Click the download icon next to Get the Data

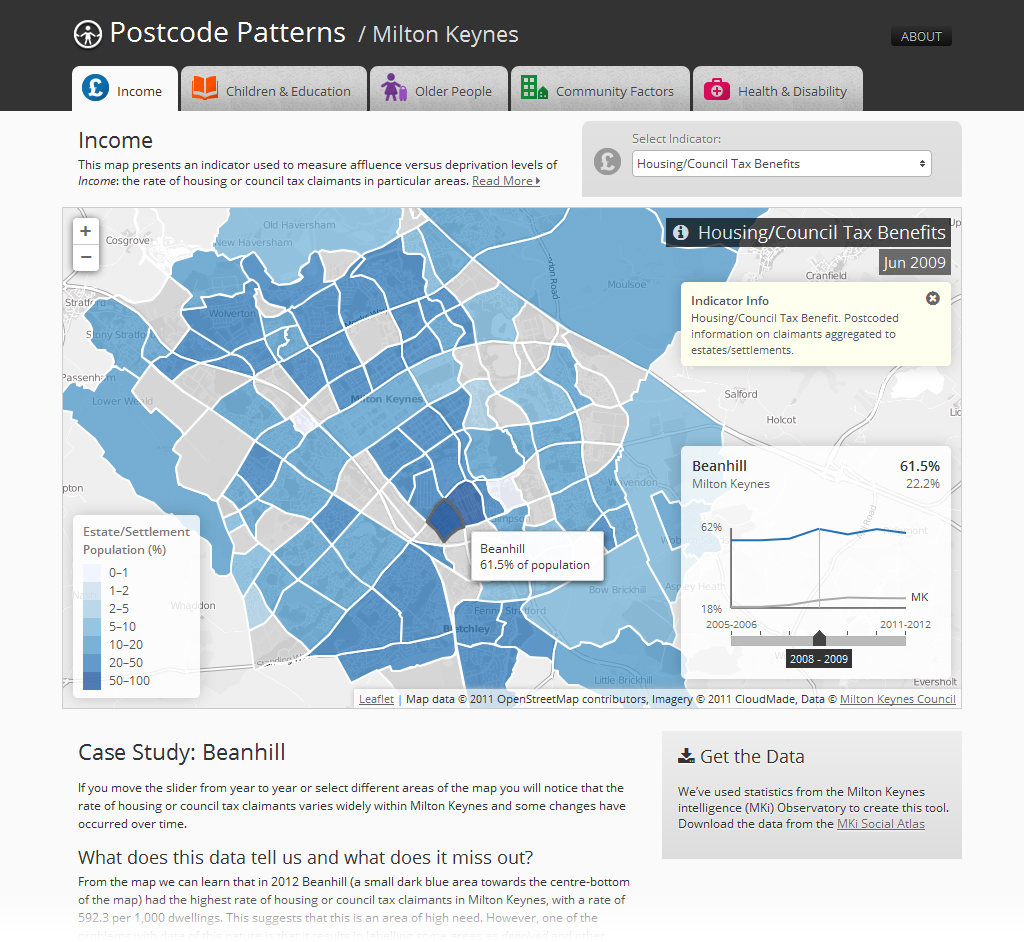pos(686,756)
